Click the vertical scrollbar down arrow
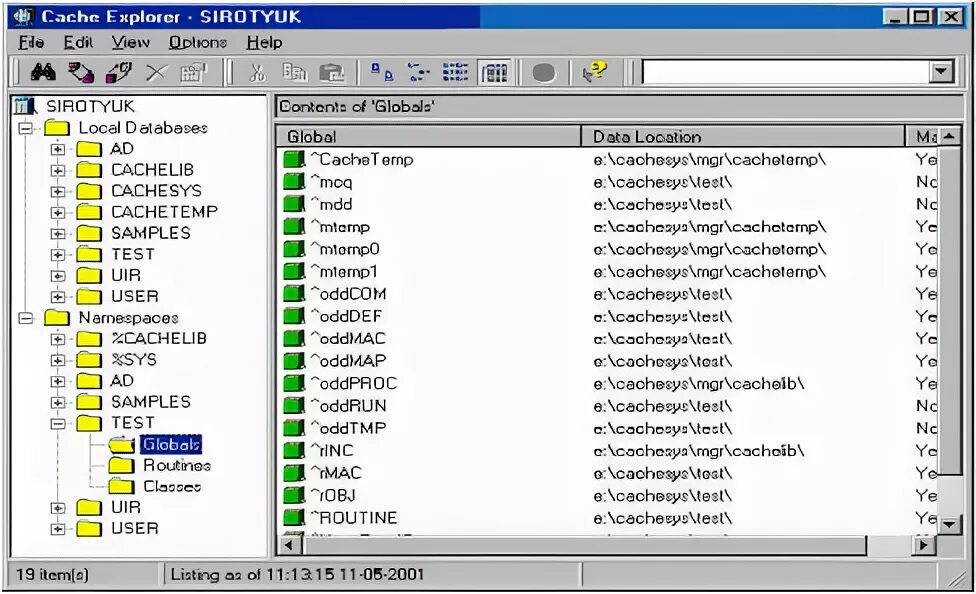This screenshot has height=594, width=976. (x=949, y=524)
